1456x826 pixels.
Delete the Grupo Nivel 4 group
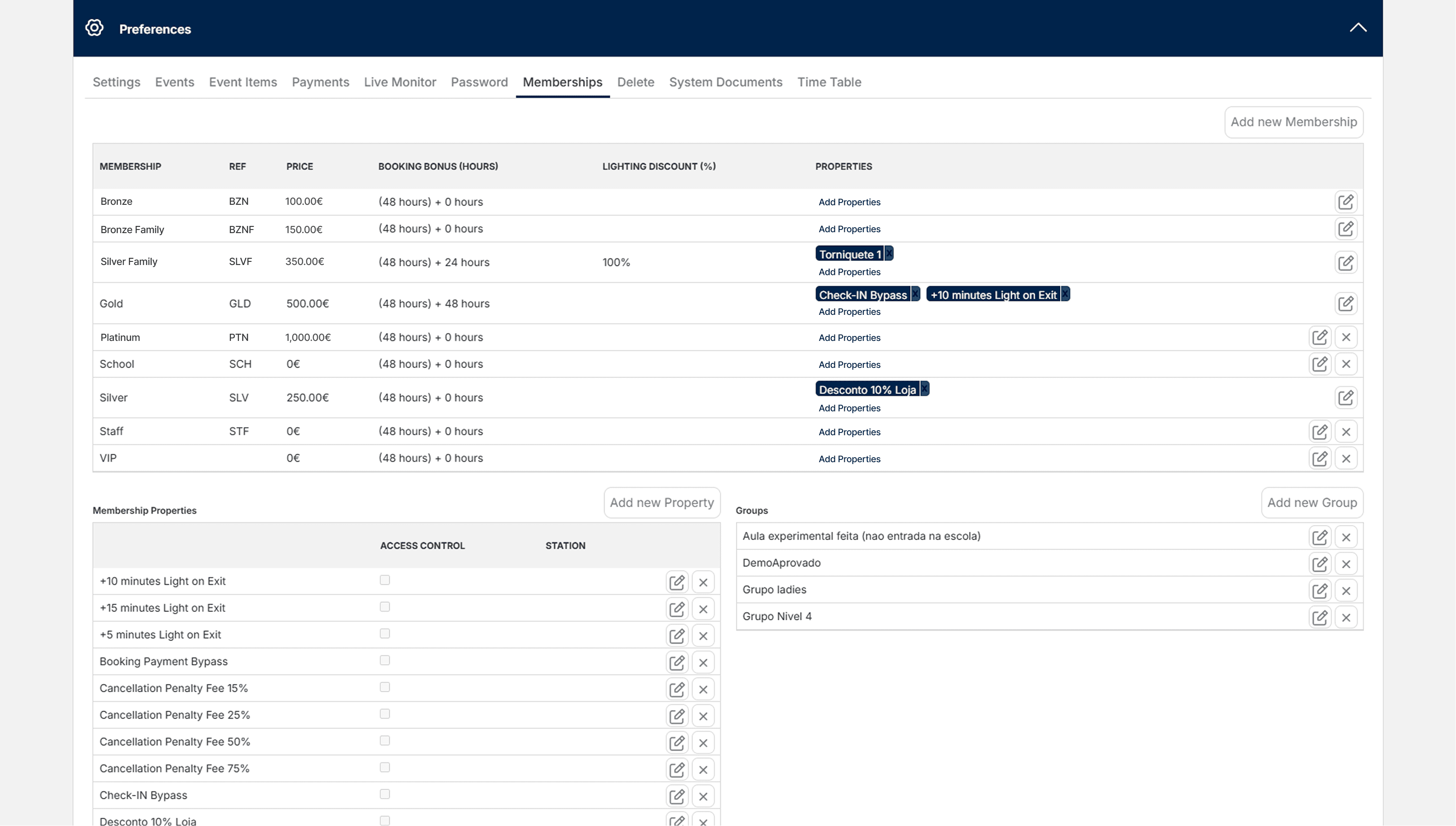pos(1346,617)
